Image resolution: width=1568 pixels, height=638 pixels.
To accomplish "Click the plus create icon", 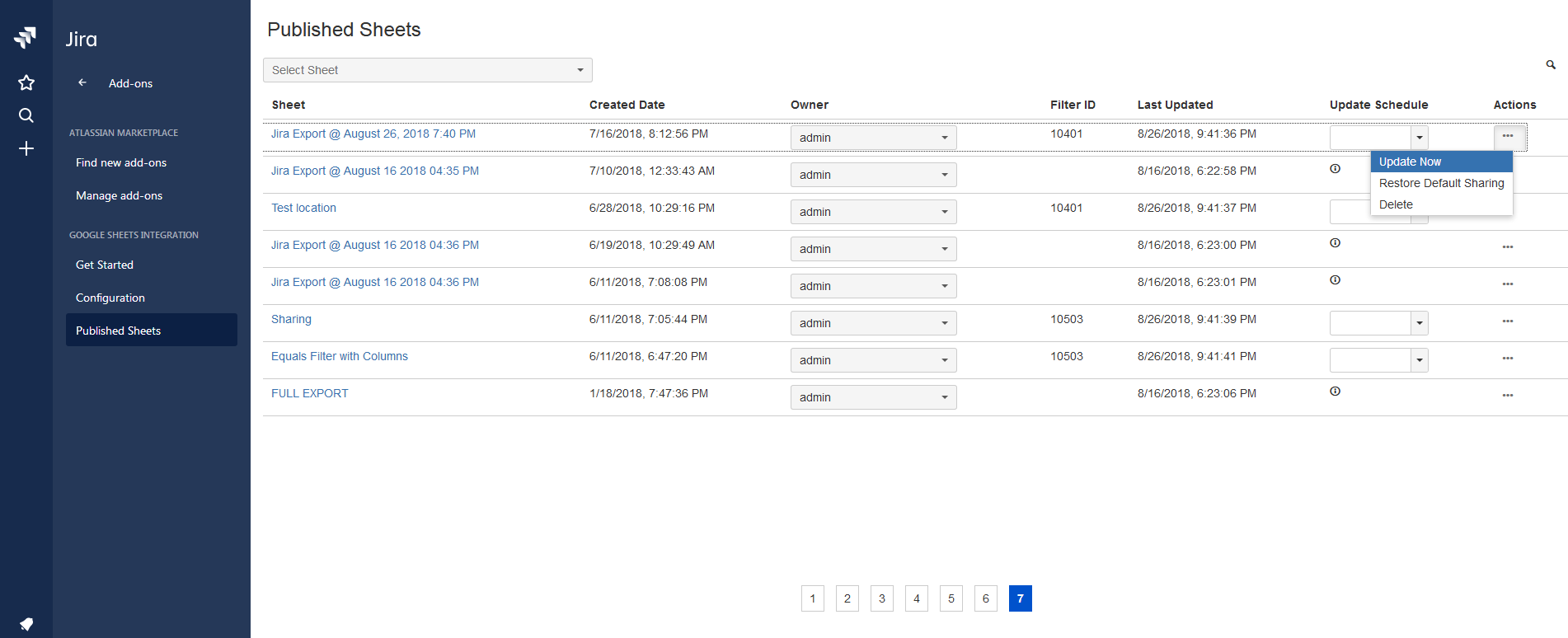I will point(26,148).
